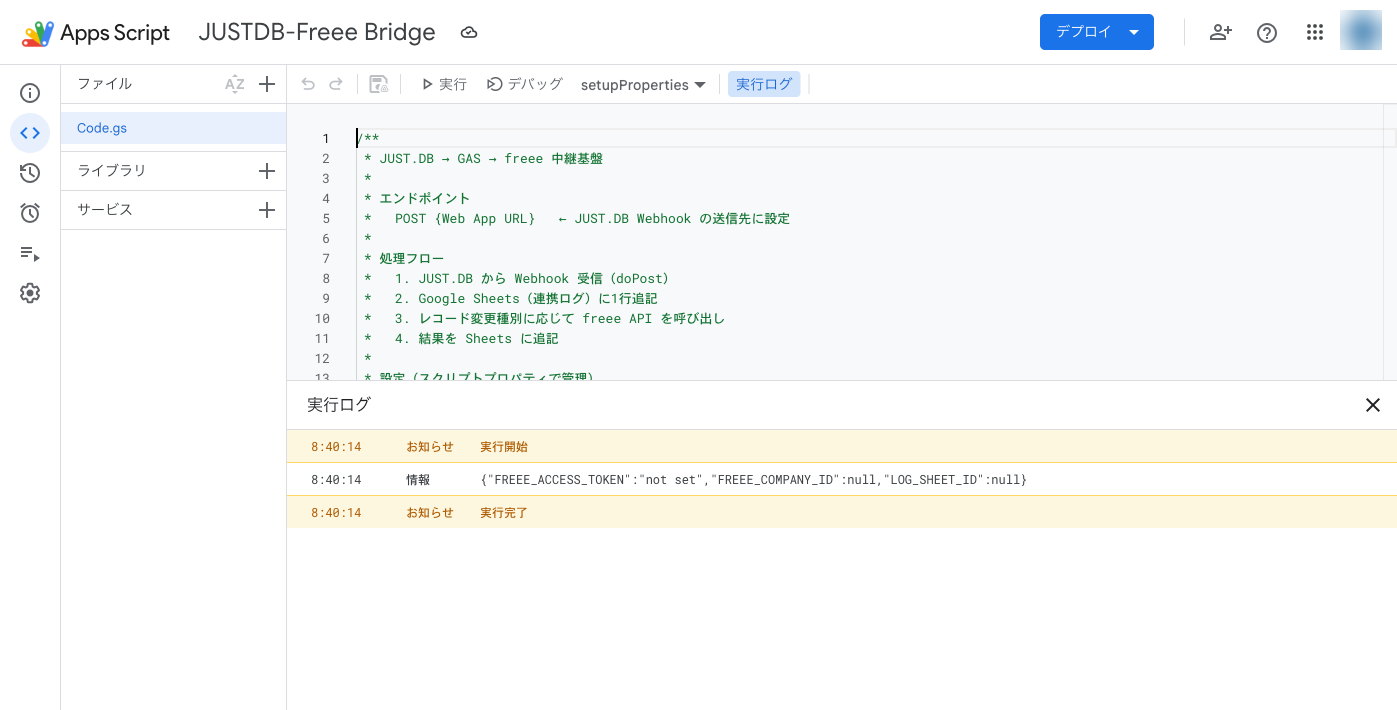Open the Google account avatar
Viewport: 1397px width, 710px height.
[x=1361, y=31]
